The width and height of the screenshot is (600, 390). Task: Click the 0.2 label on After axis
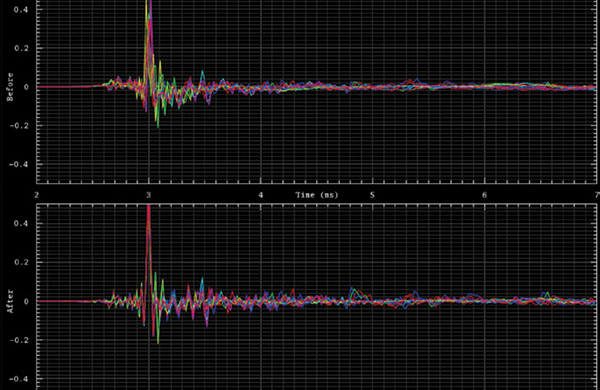tap(21, 262)
